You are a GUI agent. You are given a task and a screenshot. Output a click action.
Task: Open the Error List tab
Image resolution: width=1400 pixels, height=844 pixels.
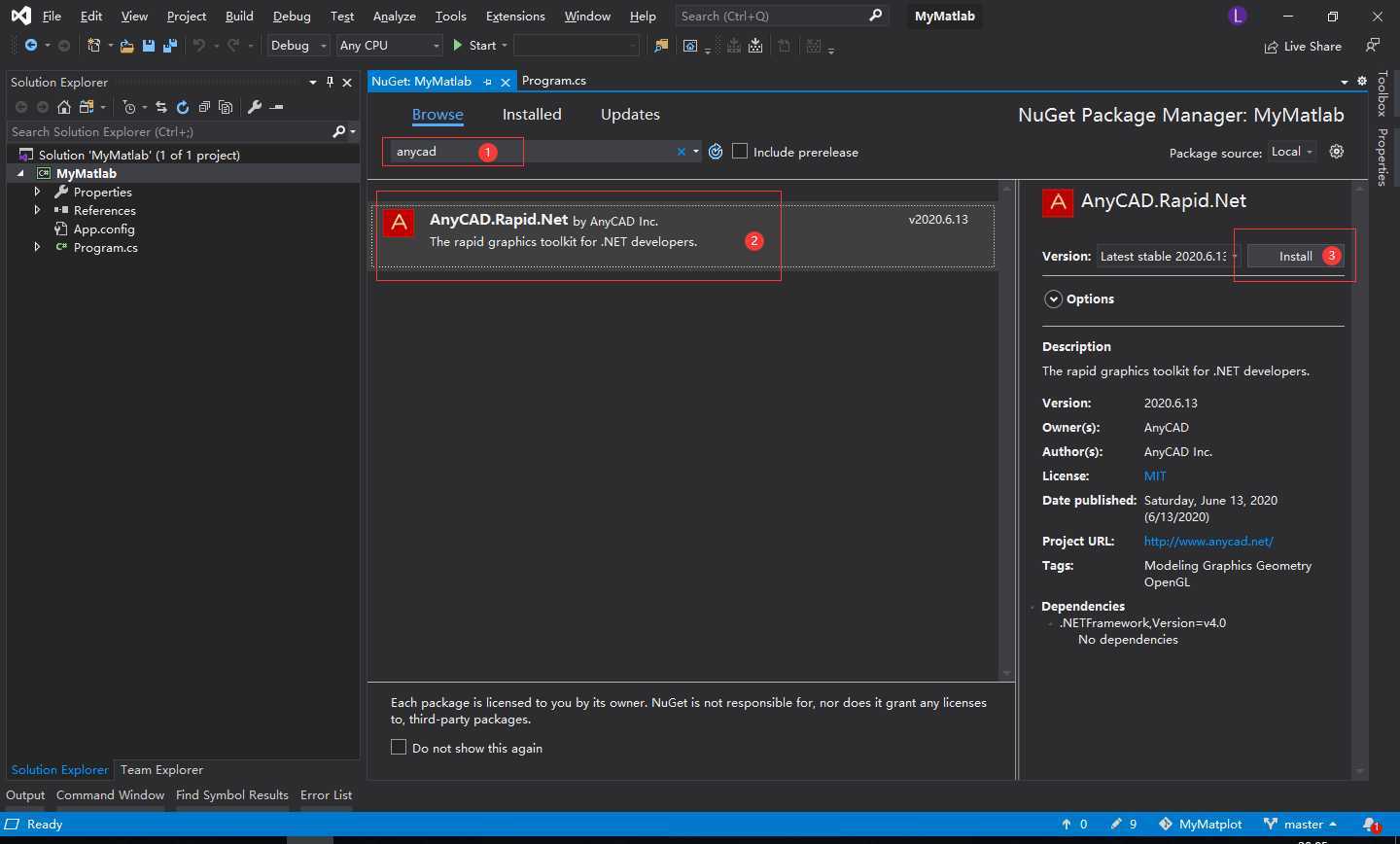[x=327, y=794]
